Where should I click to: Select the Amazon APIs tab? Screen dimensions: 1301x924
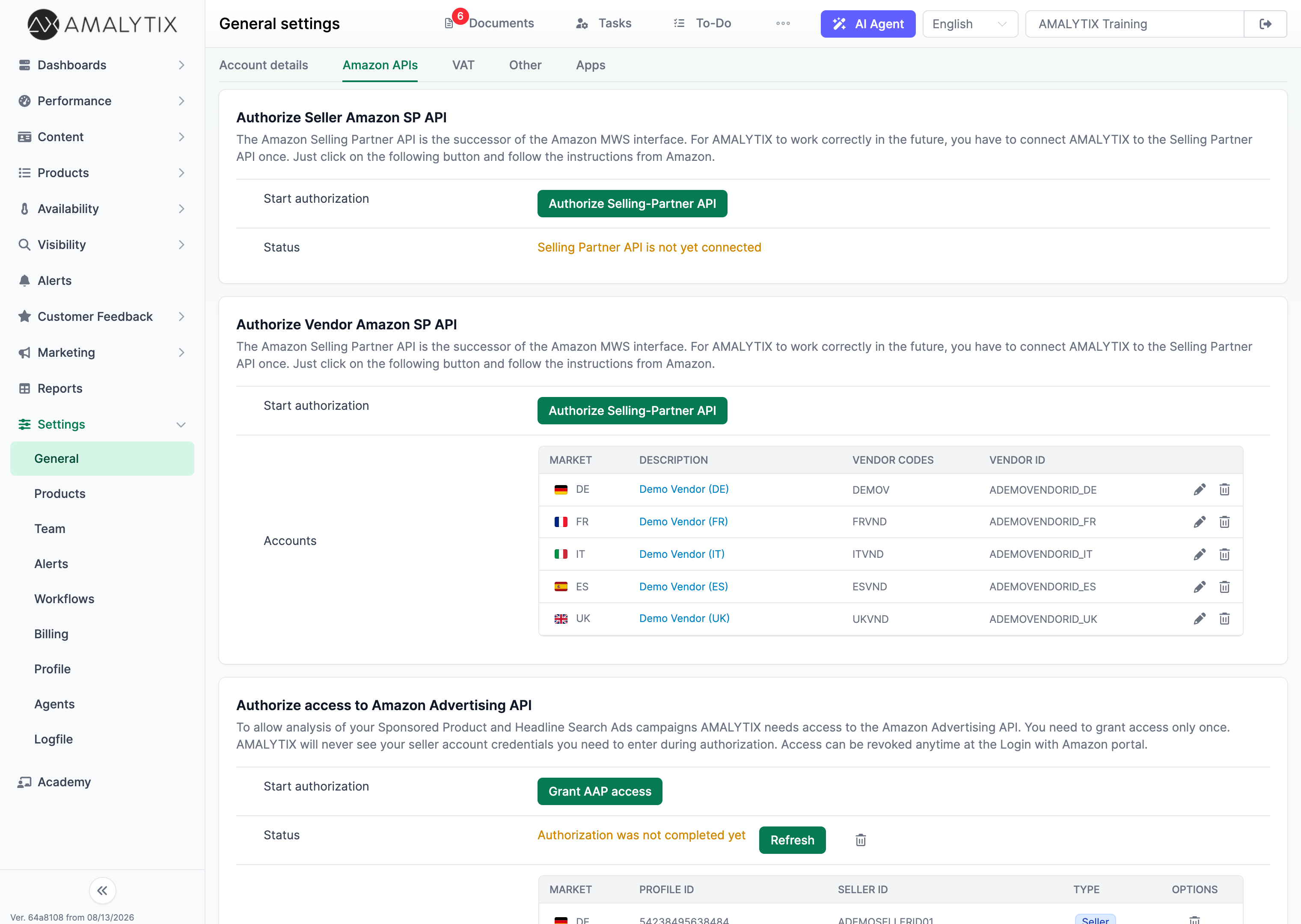click(380, 65)
